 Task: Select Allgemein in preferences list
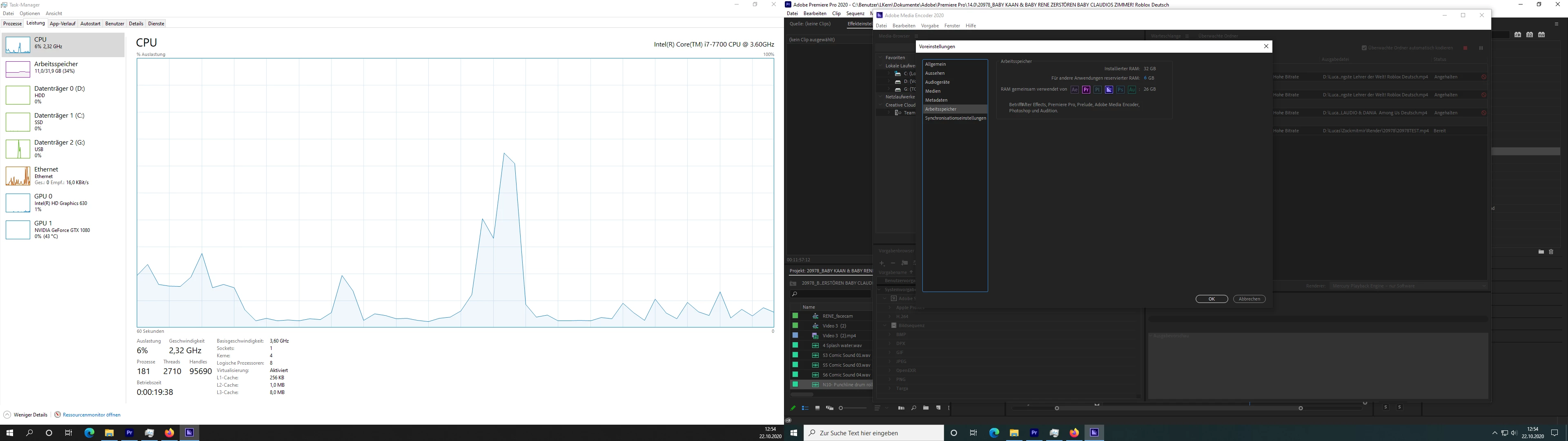click(954, 64)
